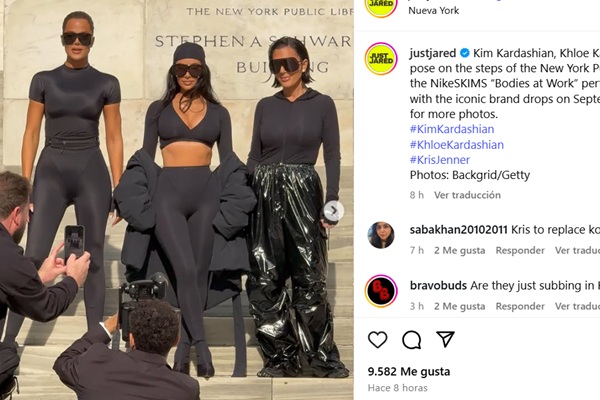The image size is (600, 400).
Task: Open bravobuds' red BB avatar
Action: point(381,291)
